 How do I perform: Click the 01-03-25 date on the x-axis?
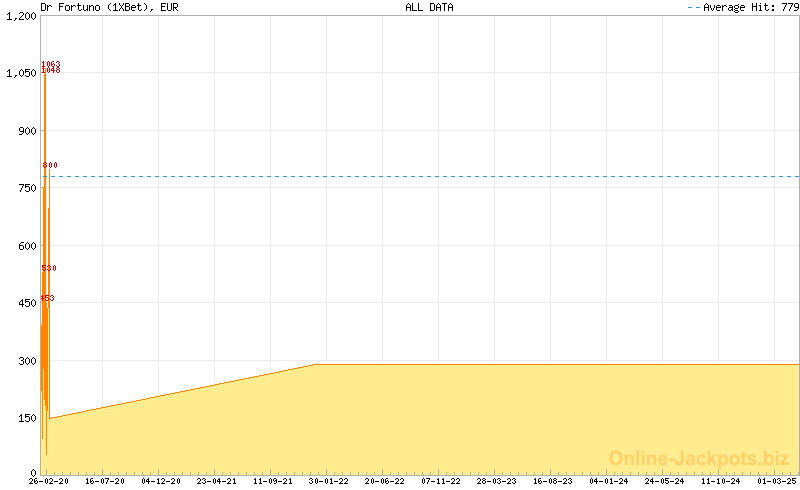point(776,481)
